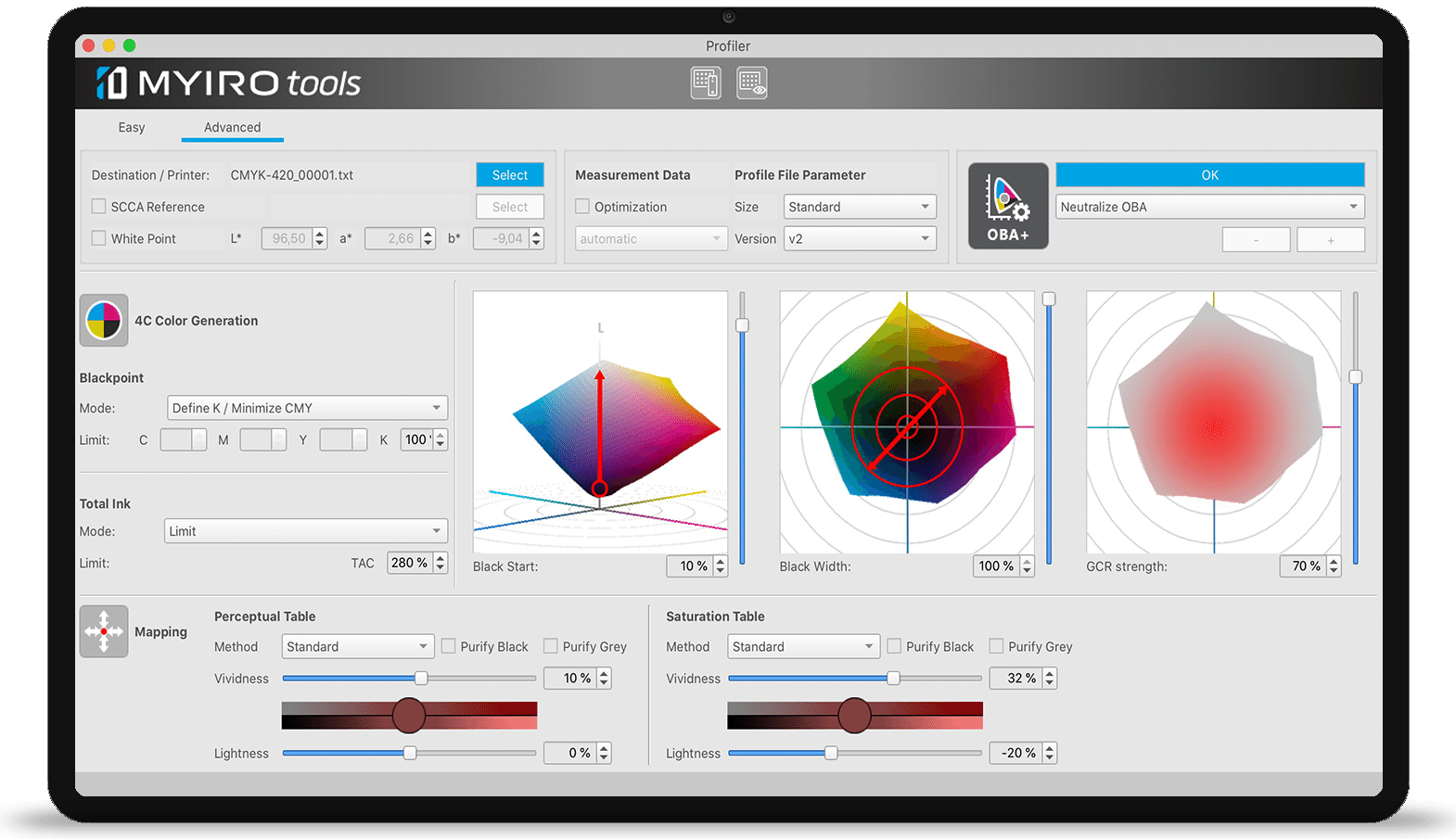Click the GCR strength red gamut diagram
The height and width of the screenshot is (839, 1456).
click(x=1213, y=423)
